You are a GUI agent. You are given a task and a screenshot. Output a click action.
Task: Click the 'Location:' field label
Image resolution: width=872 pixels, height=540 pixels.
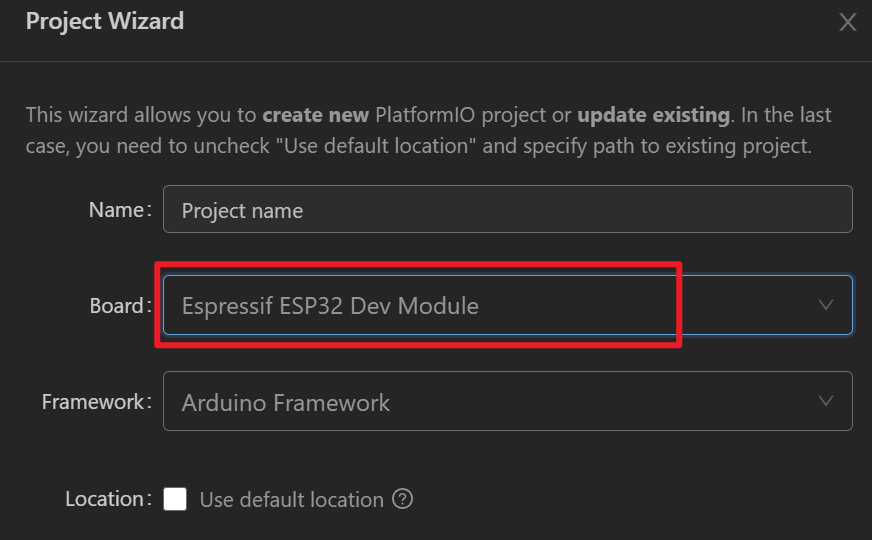click(x=108, y=499)
